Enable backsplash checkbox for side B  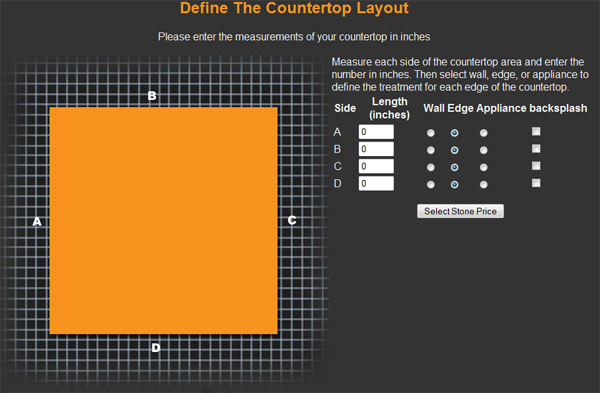(536, 148)
